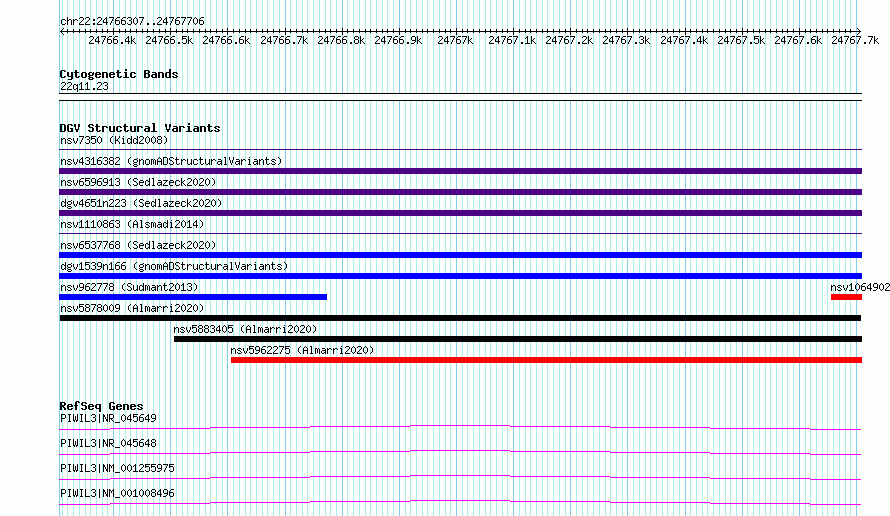Click the blue bar under dgv1539n166
The width and height of the screenshot is (890, 516).
(460, 276)
